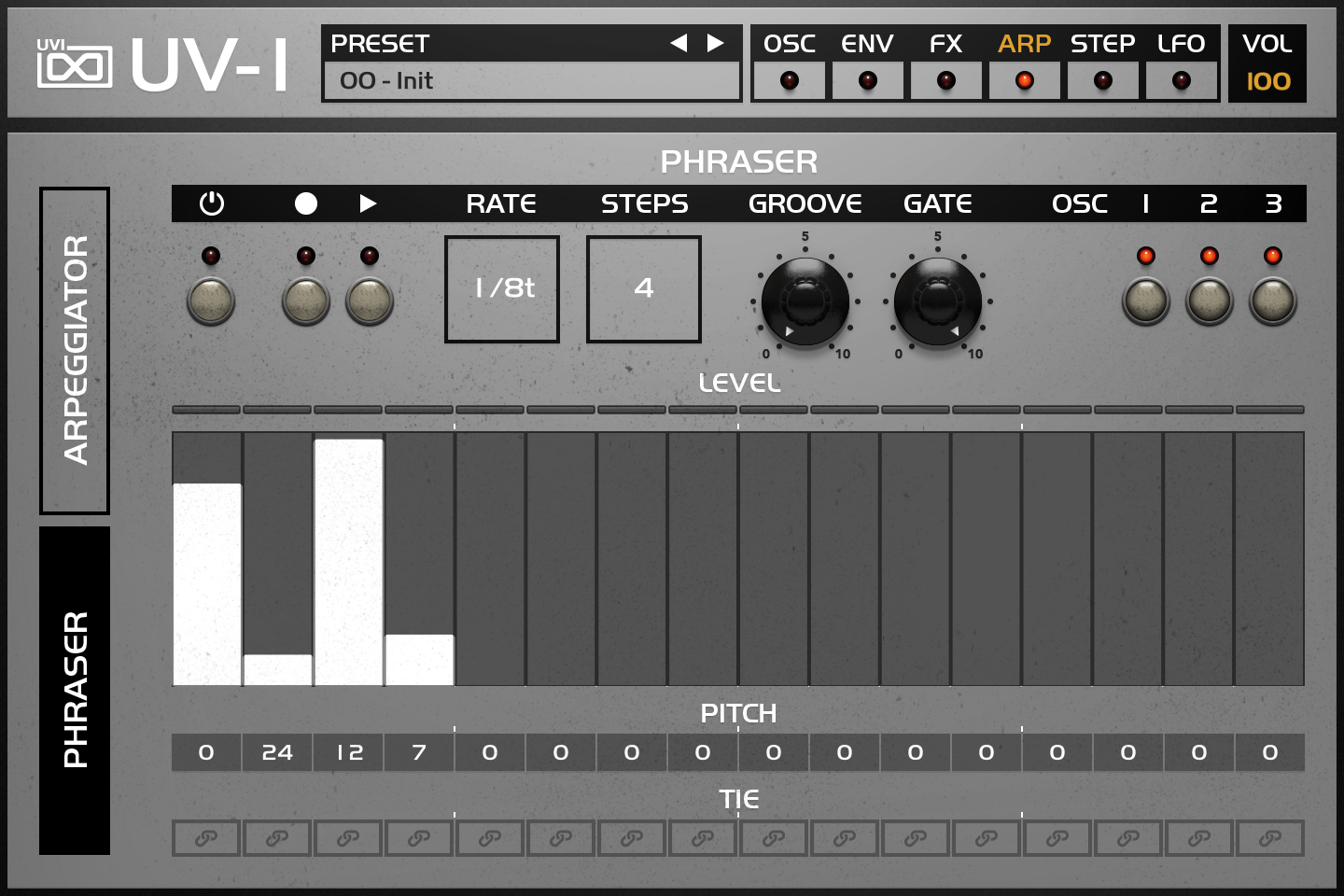The width and height of the screenshot is (1344, 896).
Task: Click pitch value 24 of step 2
Action: coord(278,752)
